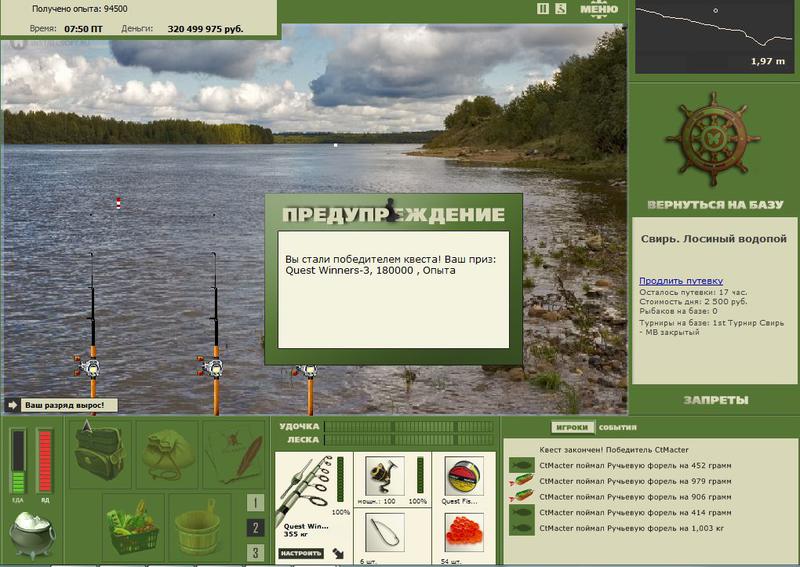
Task: Open the ЗАПРЕТЫ restrictions panel
Action: coord(715,400)
